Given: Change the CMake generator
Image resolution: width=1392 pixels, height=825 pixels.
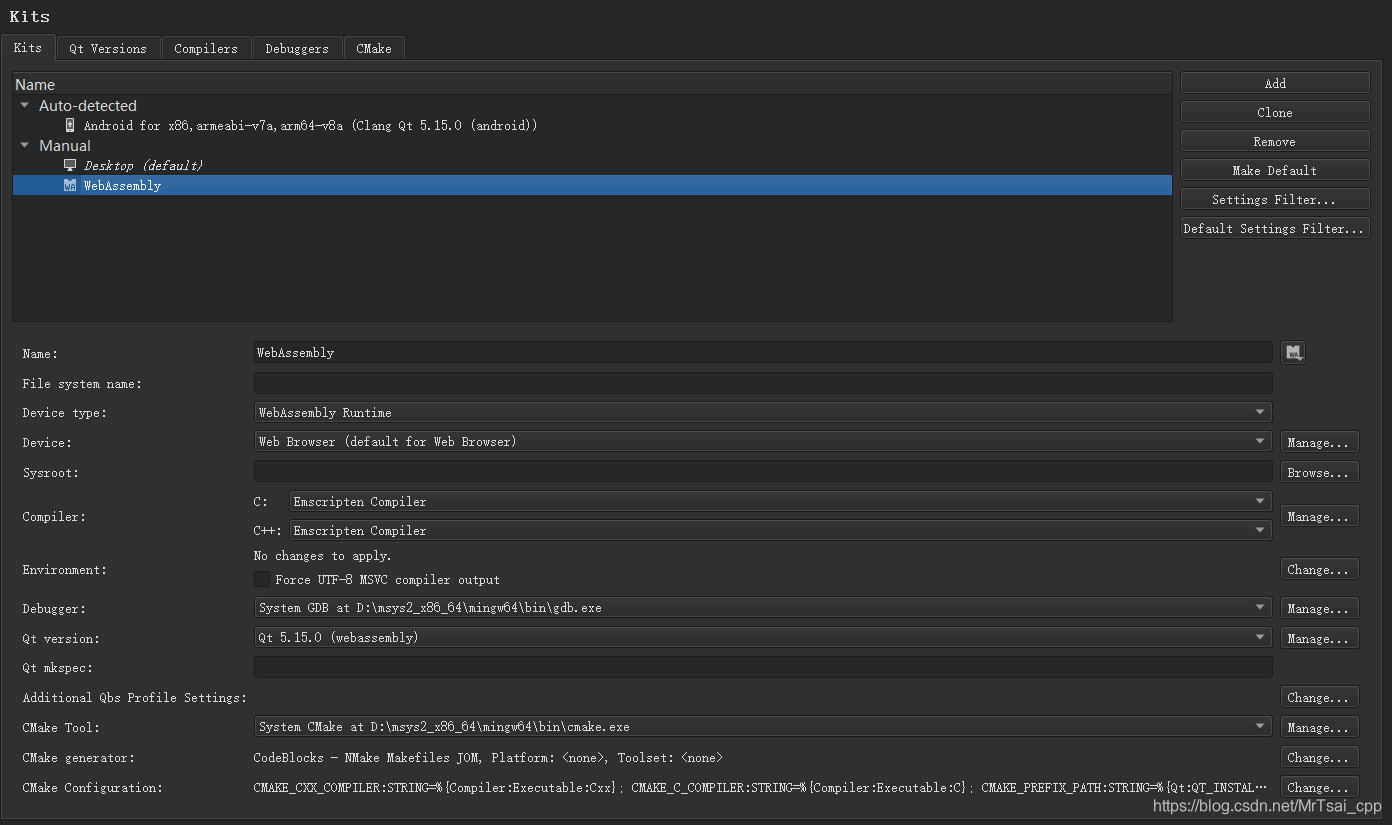Looking at the screenshot, I should point(1320,757).
